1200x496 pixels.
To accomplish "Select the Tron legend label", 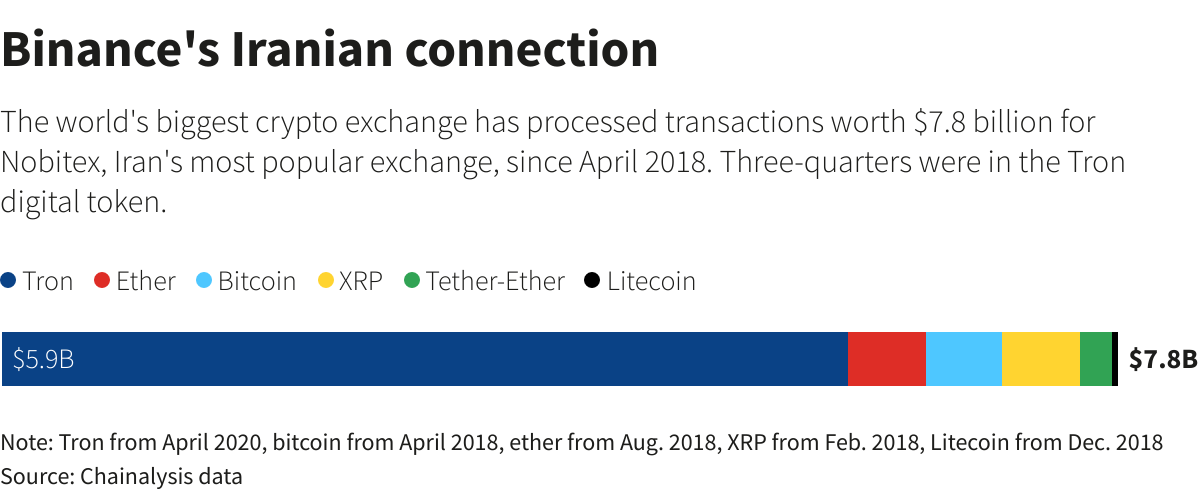I will tap(48, 281).
